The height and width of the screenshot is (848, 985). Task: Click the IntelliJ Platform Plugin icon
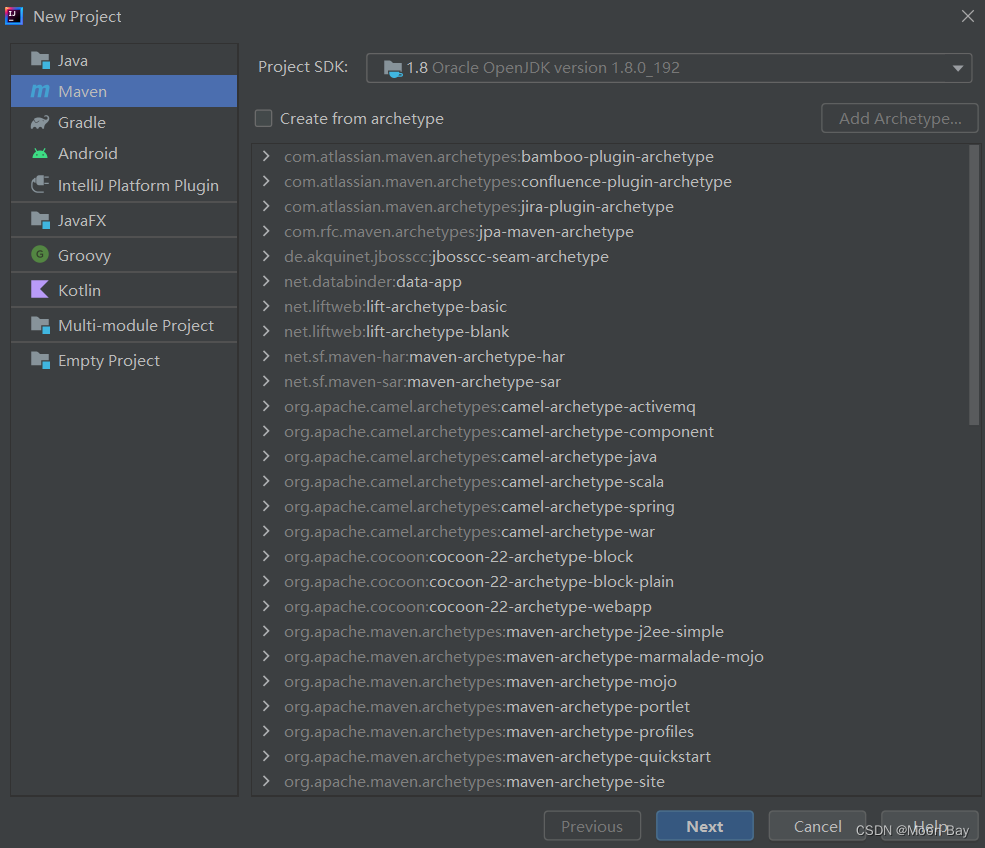[x=40, y=185]
